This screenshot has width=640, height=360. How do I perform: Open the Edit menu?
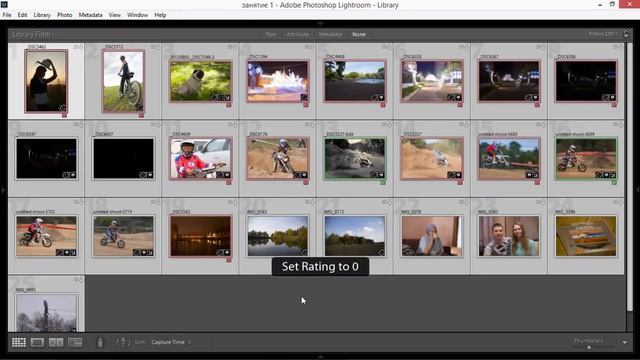click(x=22, y=15)
